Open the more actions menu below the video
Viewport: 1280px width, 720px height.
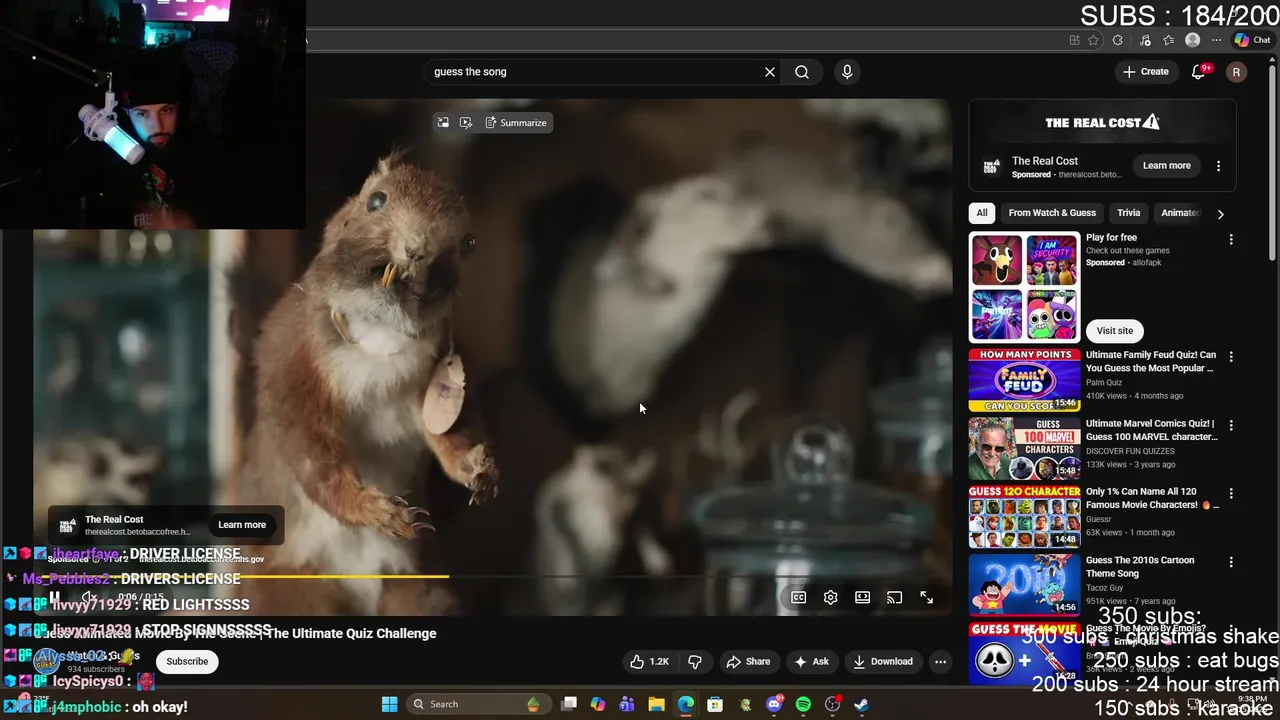pos(940,662)
